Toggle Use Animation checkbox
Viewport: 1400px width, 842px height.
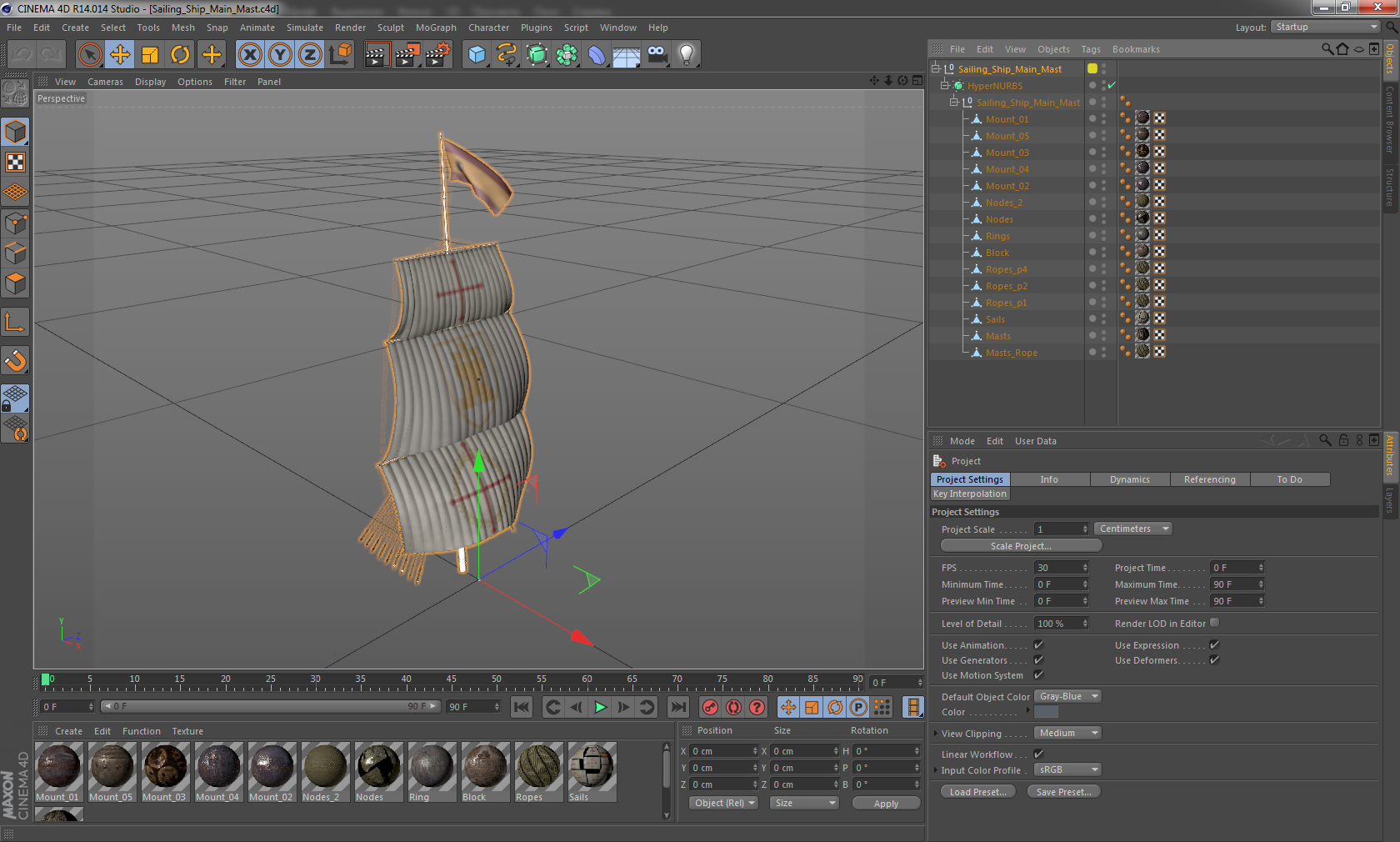tap(1038, 644)
